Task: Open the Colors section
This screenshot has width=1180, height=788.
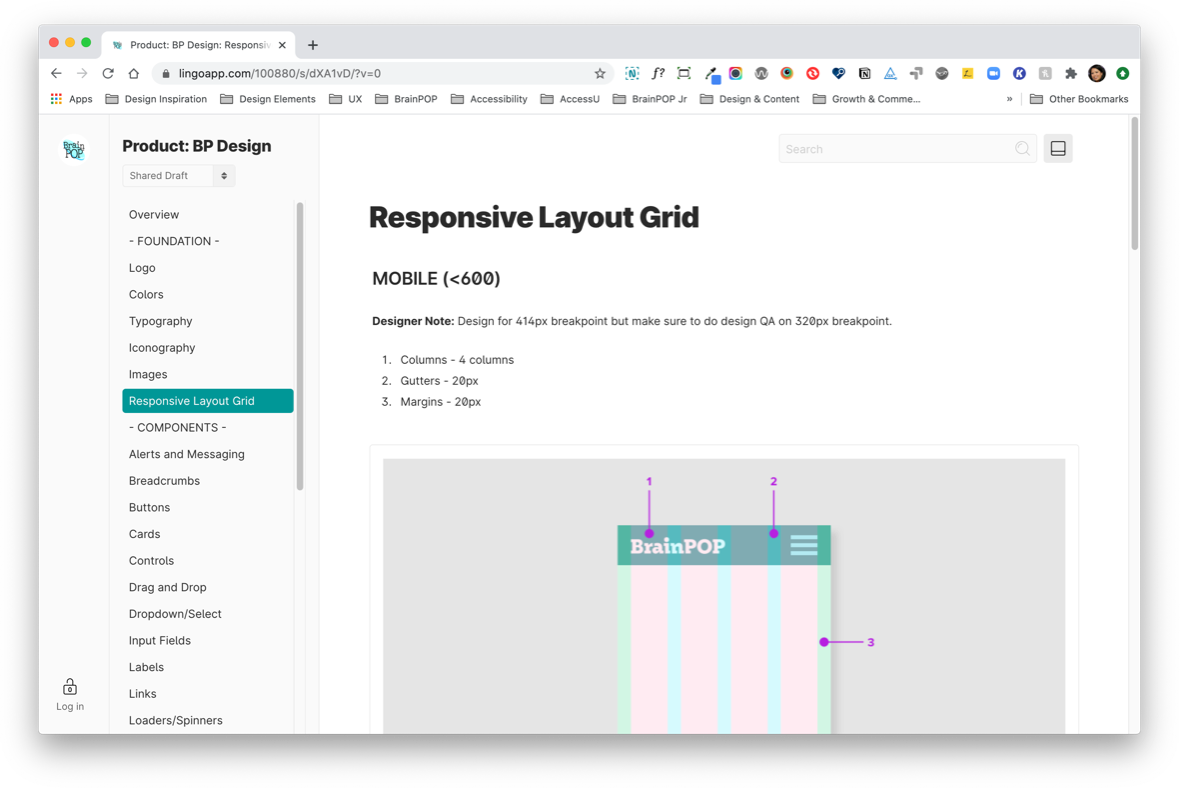Action: pyautogui.click(x=146, y=294)
